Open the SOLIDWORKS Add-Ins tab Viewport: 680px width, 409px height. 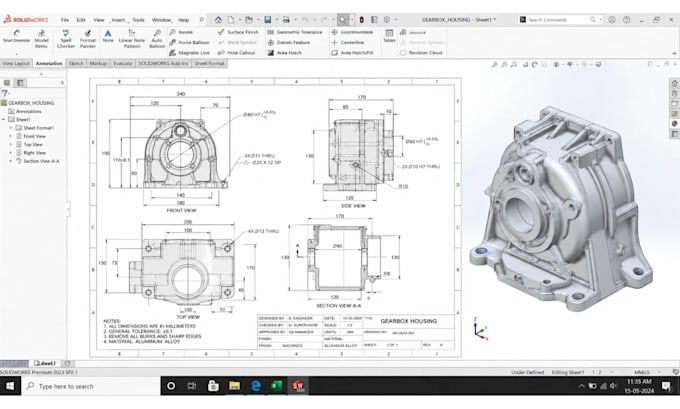tap(163, 63)
